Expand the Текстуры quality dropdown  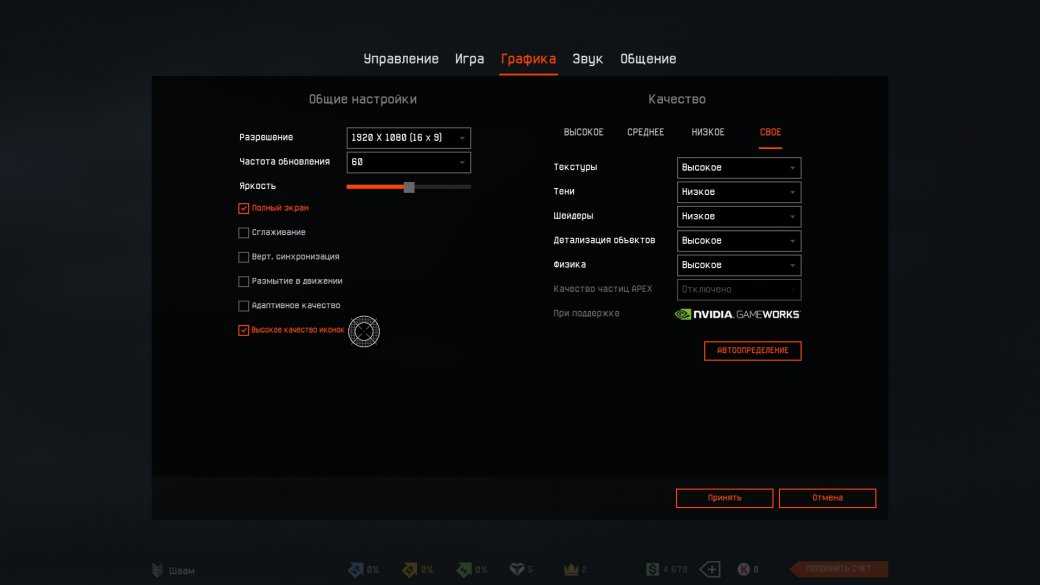point(738,168)
